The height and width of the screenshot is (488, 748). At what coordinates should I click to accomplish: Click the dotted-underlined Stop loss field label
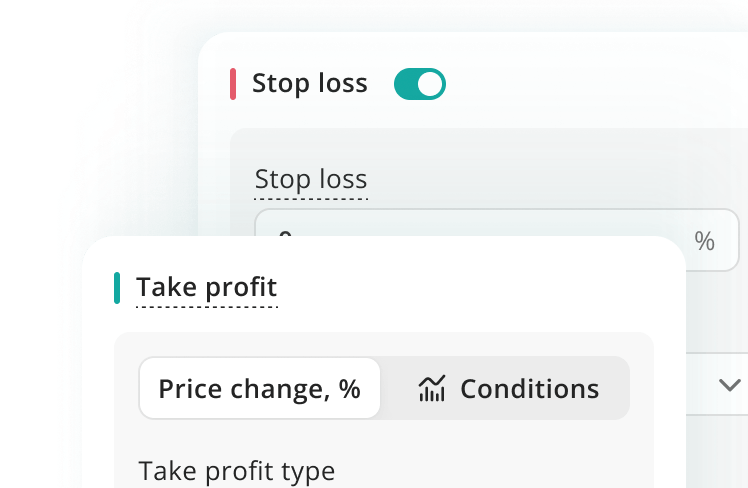coord(311,180)
